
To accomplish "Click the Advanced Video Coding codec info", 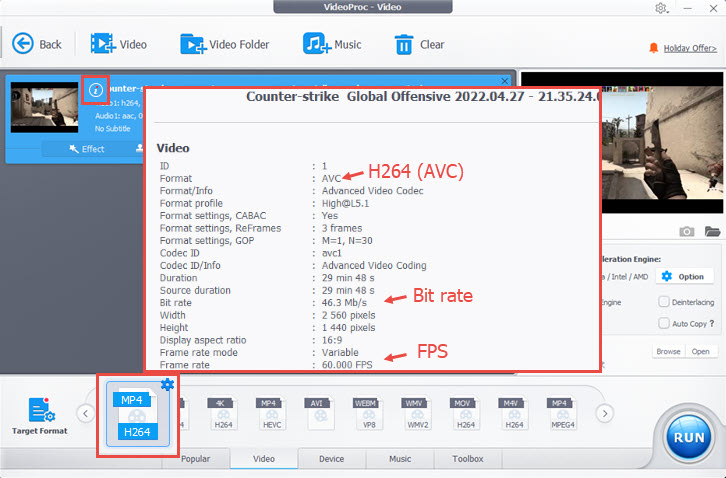I will tap(374, 265).
